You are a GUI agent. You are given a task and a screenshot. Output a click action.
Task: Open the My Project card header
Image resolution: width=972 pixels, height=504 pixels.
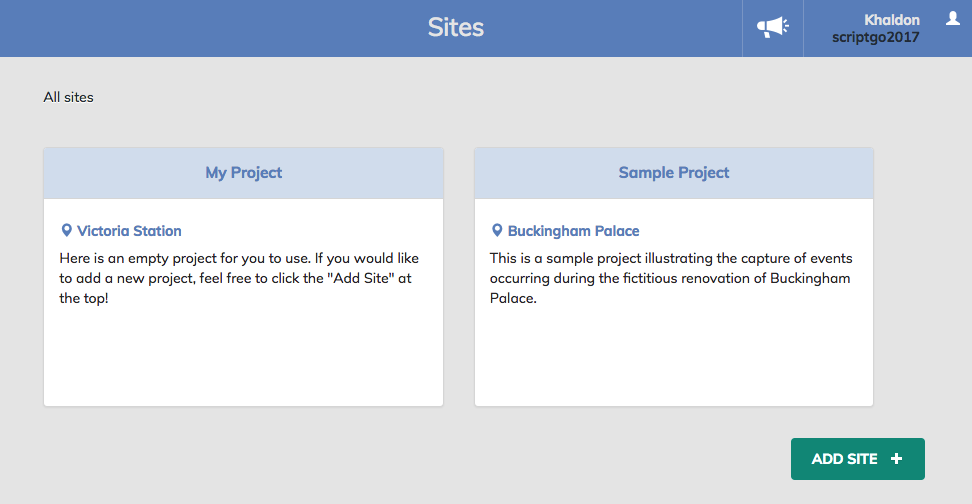pyautogui.click(x=244, y=173)
